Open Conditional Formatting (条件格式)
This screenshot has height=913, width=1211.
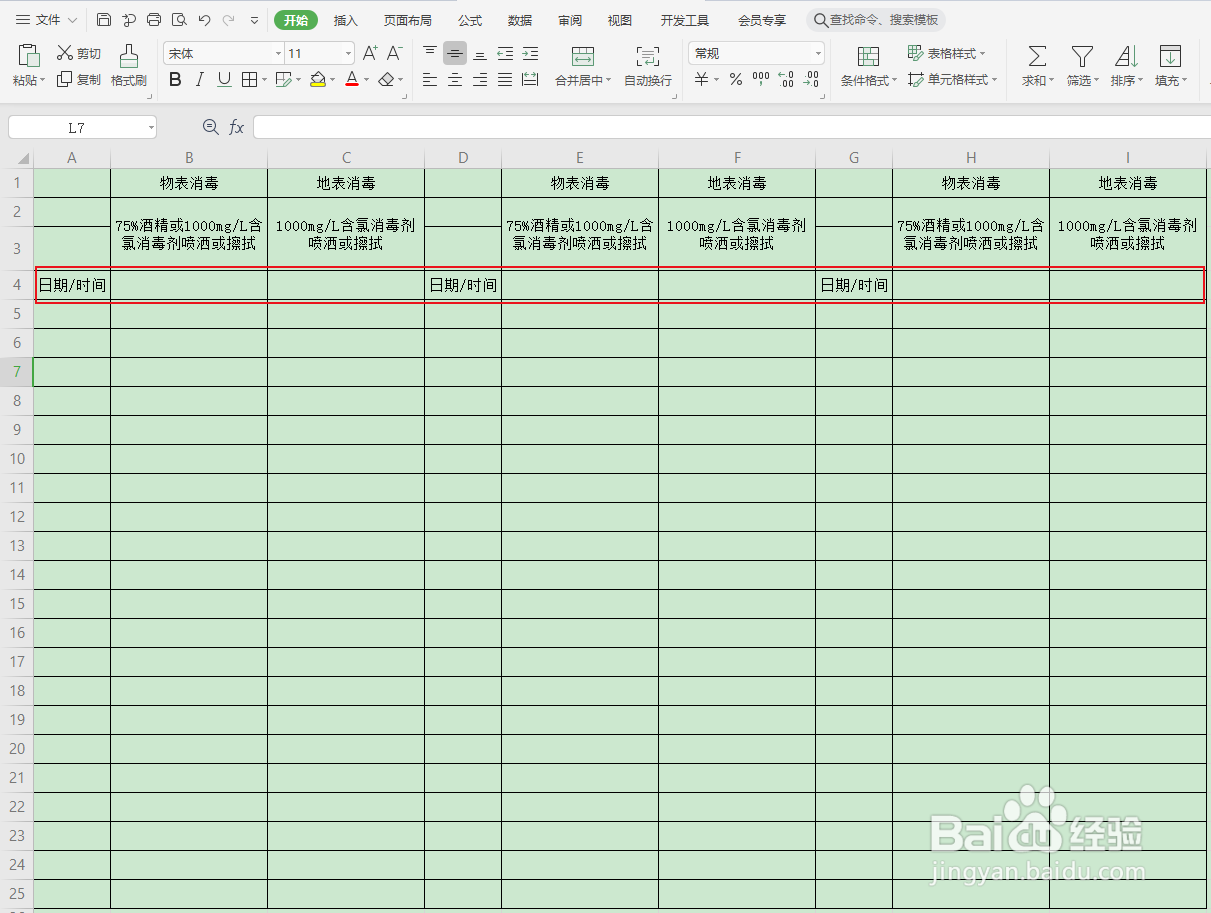(868, 66)
